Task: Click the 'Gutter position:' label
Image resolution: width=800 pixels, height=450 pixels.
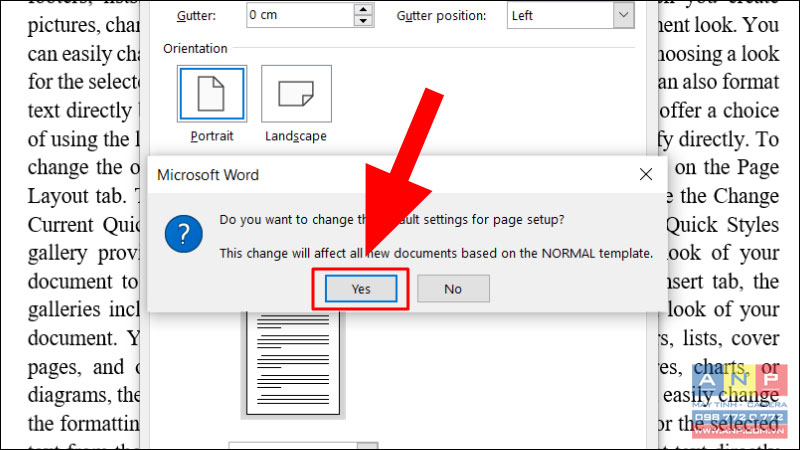Action: tap(441, 16)
